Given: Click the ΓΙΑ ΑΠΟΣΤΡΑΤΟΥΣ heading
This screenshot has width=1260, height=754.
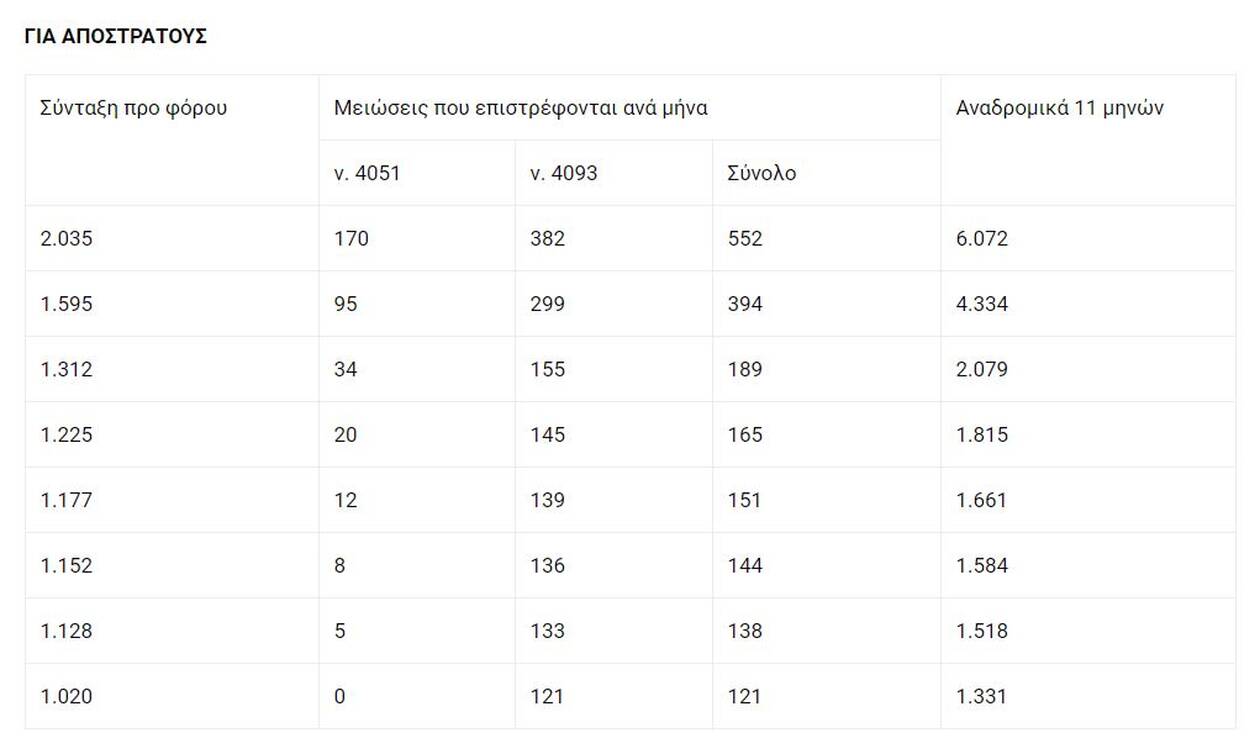Looking at the screenshot, I should [115, 36].
